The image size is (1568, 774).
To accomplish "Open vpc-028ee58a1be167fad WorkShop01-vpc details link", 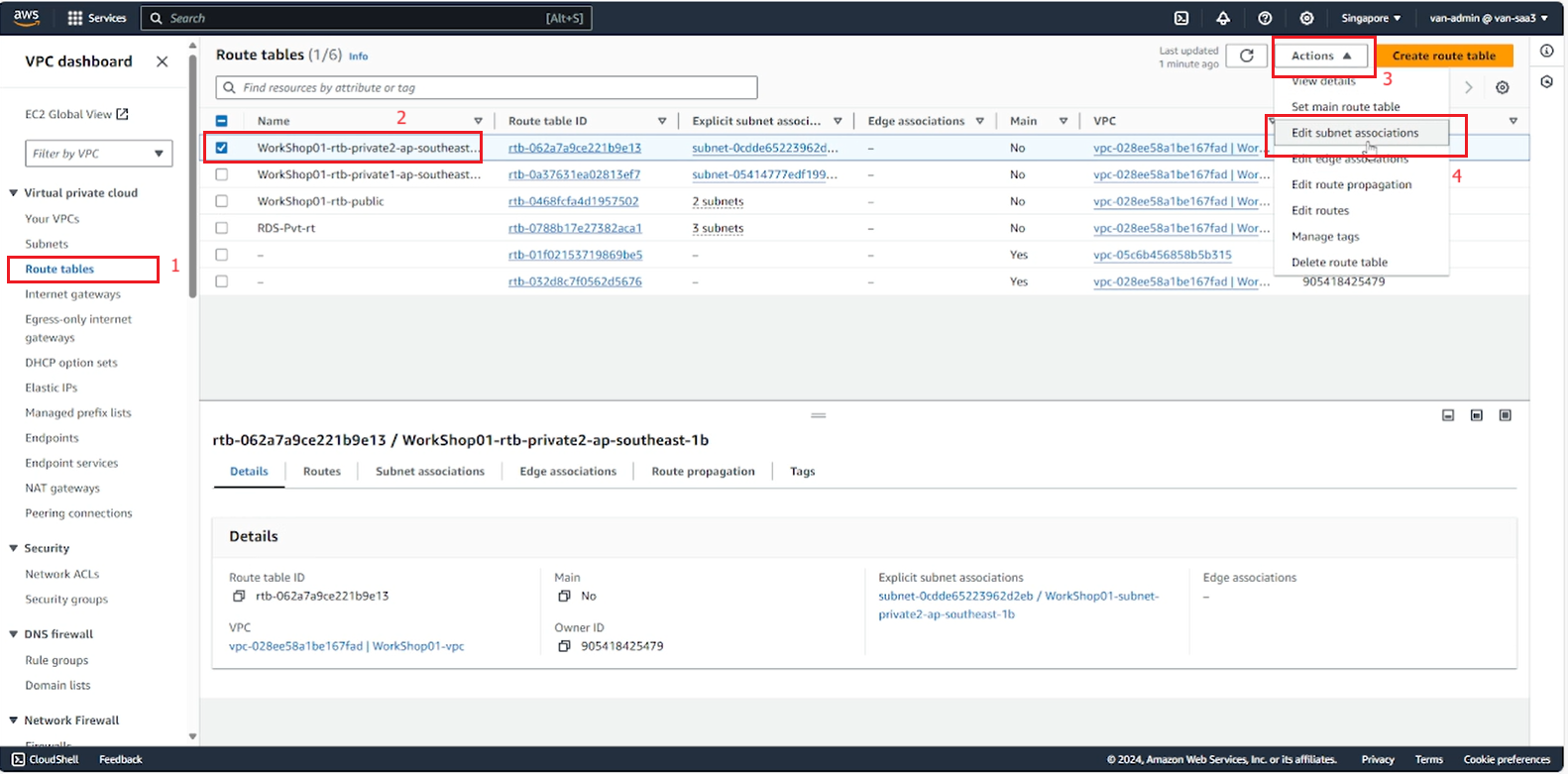I will click(x=346, y=646).
